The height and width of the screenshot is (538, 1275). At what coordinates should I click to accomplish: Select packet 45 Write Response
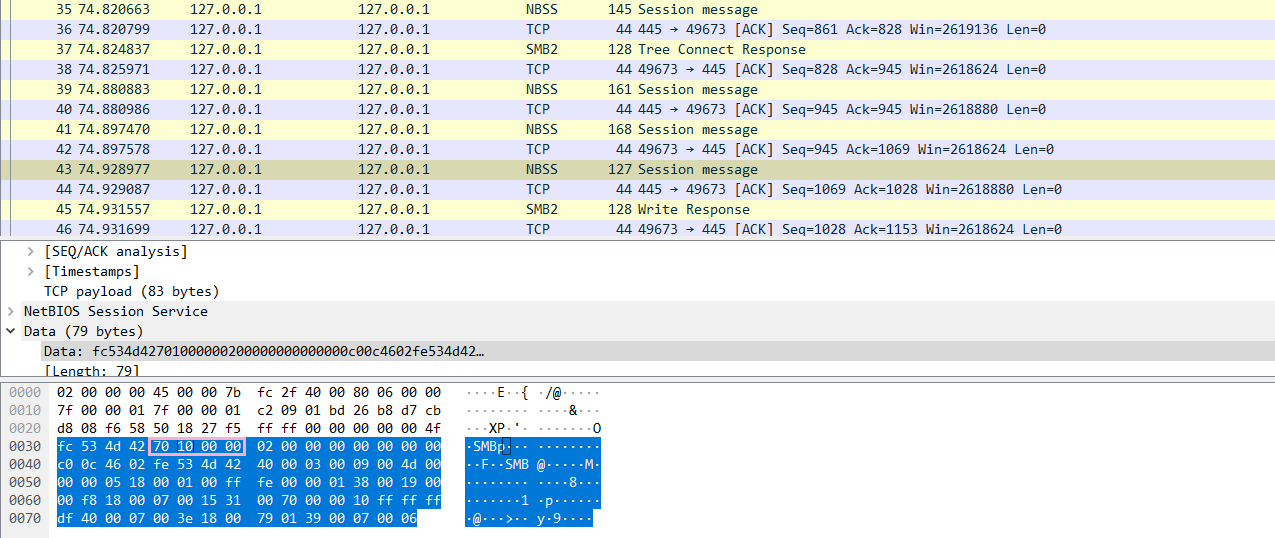tap(692, 209)
